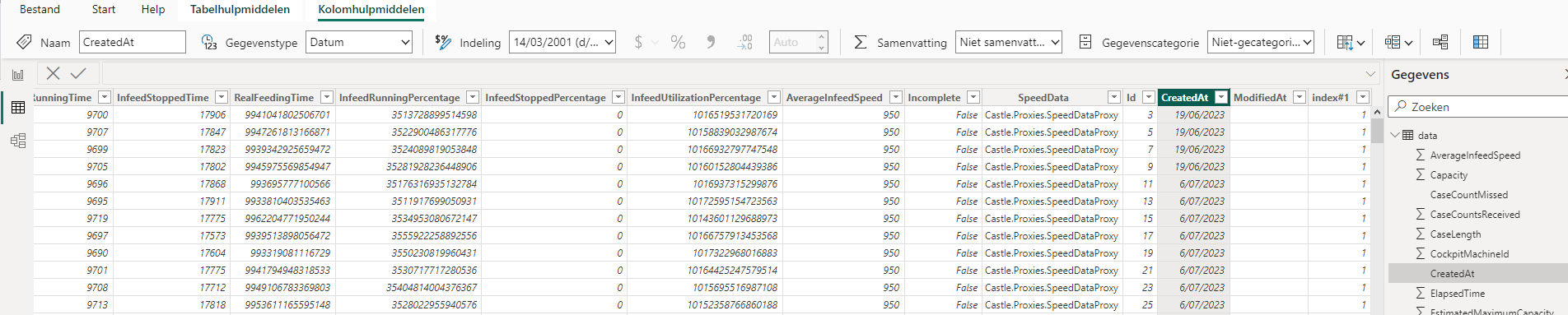Image resolution: width=1568 pixels, height=315 pixels.
Task: Open filter dropdown on AverageInfeedSpeed column
Action: click(x=896, y=97)
